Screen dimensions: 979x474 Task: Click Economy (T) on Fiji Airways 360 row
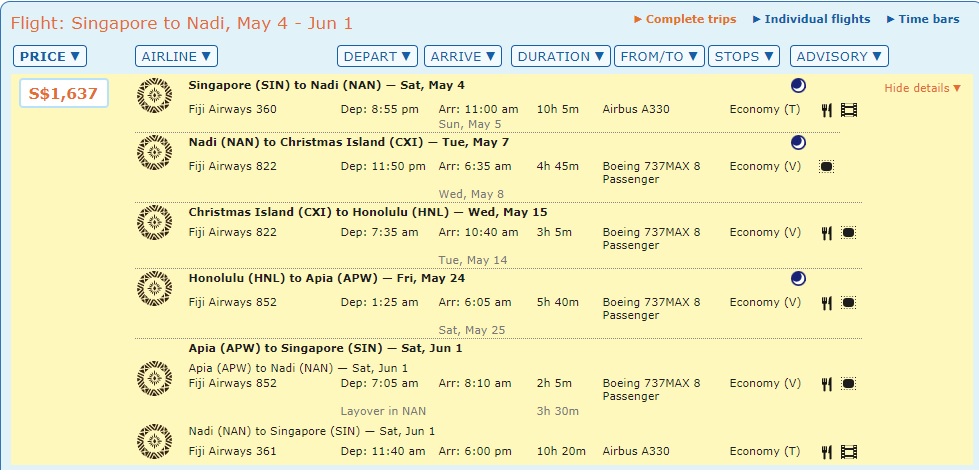coord(765,109)
